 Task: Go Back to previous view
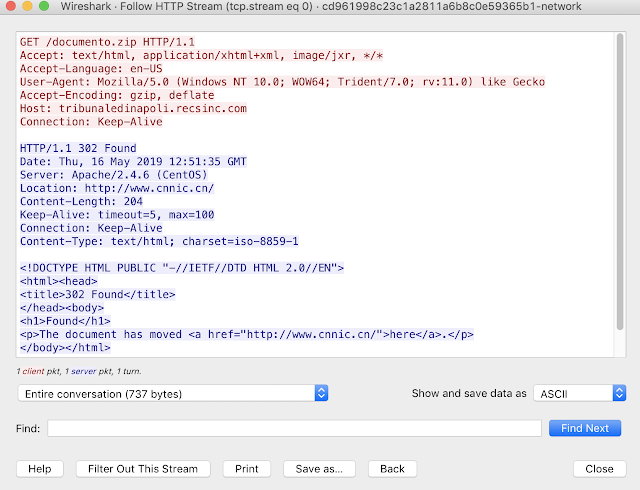[392, 469]
